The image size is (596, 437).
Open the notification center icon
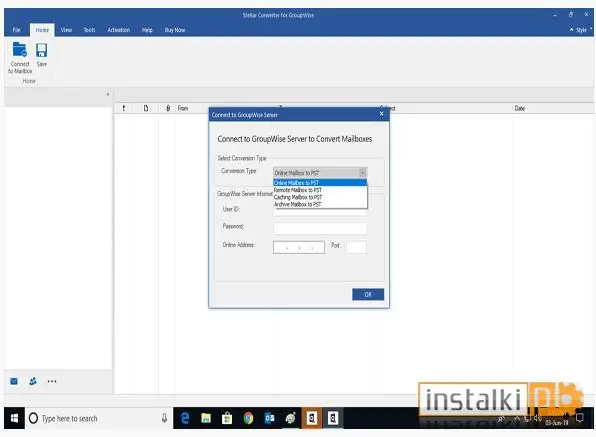(580, 418)
